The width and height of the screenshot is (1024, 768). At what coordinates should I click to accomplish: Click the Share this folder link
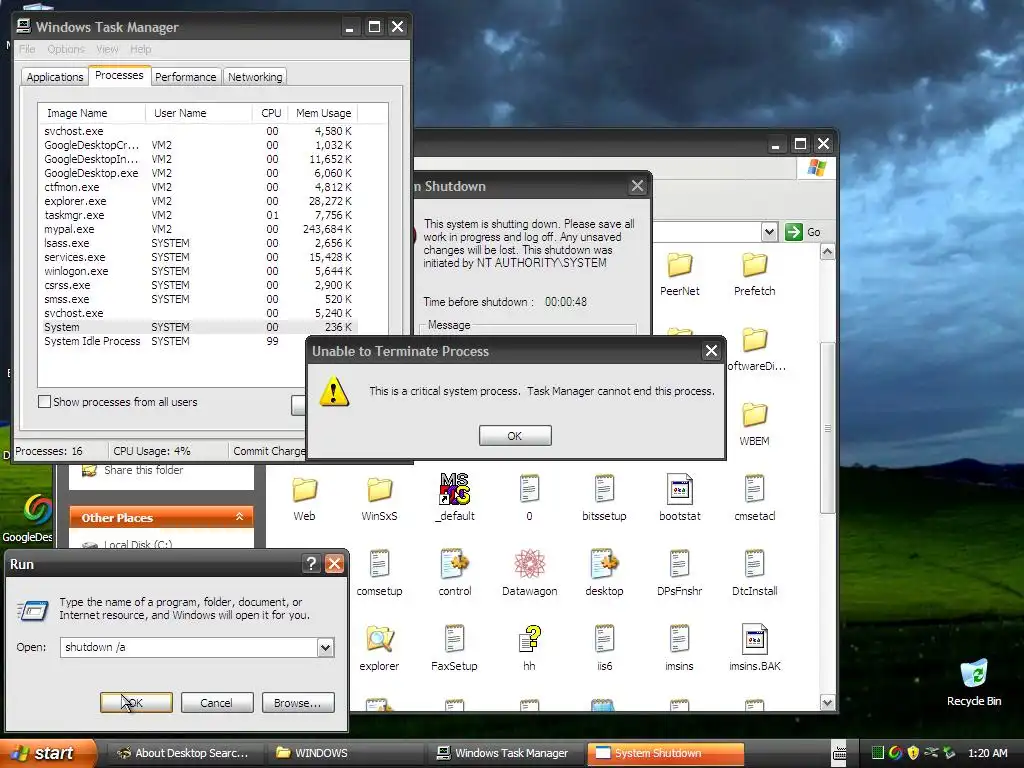tap(143, 470)
